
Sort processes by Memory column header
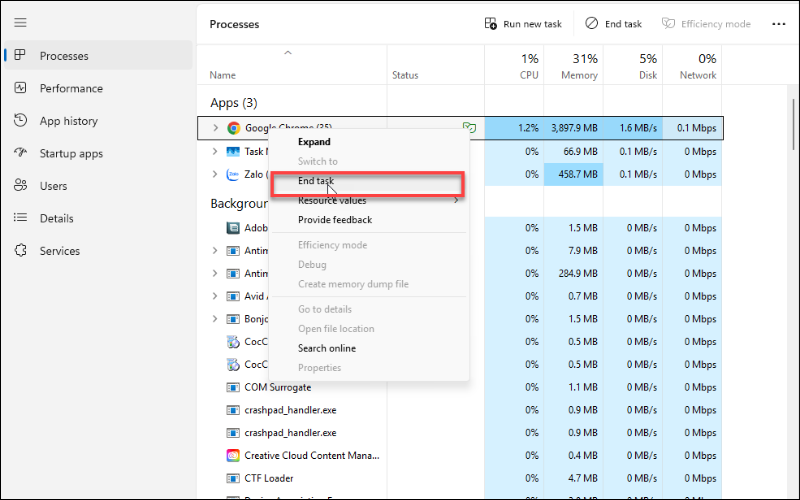(573, 65)
